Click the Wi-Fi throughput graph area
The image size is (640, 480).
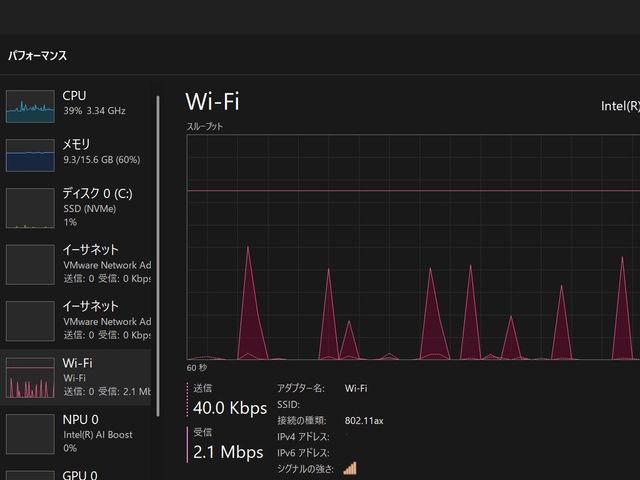412,248
